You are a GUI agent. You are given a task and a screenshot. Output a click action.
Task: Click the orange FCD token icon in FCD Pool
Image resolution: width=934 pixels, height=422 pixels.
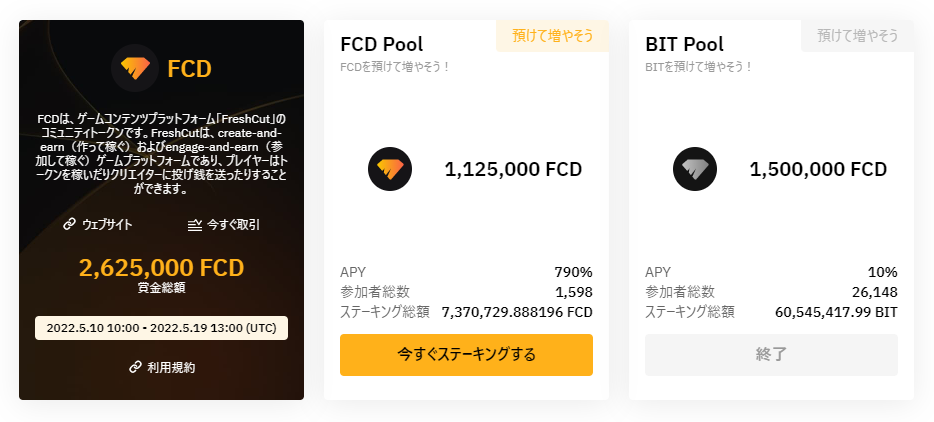[390, 169]
